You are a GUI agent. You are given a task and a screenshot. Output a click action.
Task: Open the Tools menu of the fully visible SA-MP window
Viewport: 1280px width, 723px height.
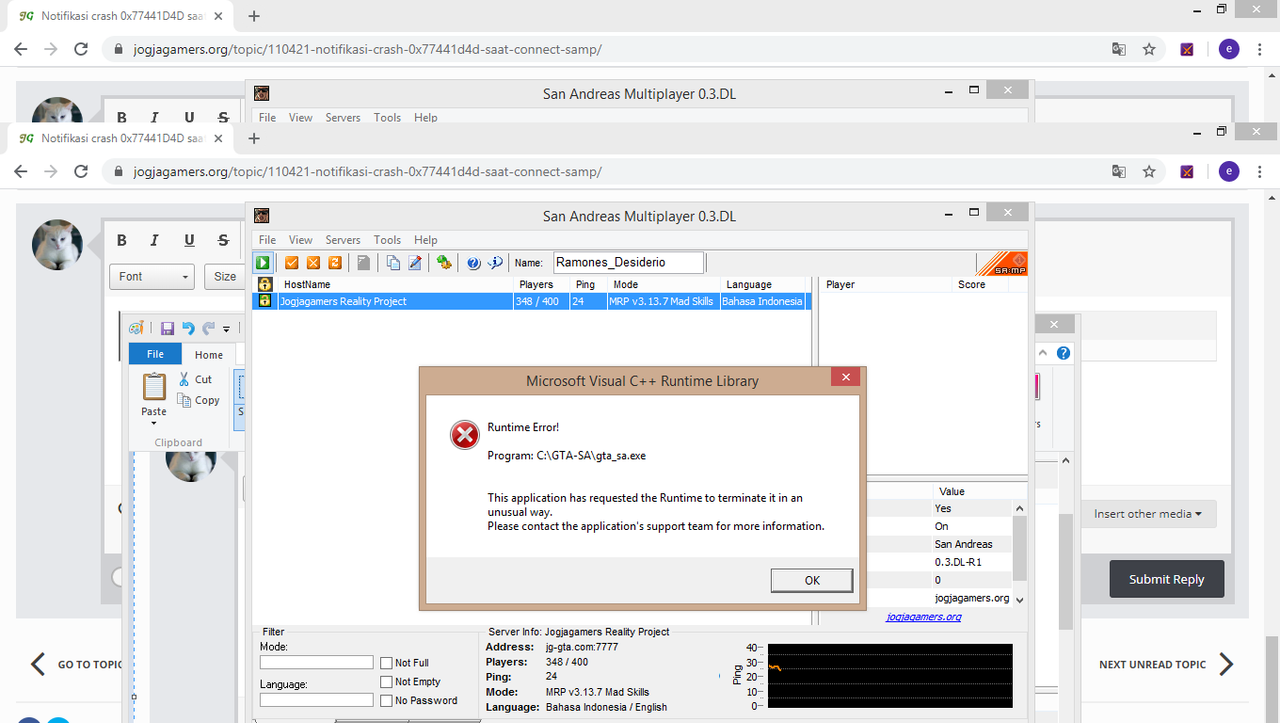(387, 240)
